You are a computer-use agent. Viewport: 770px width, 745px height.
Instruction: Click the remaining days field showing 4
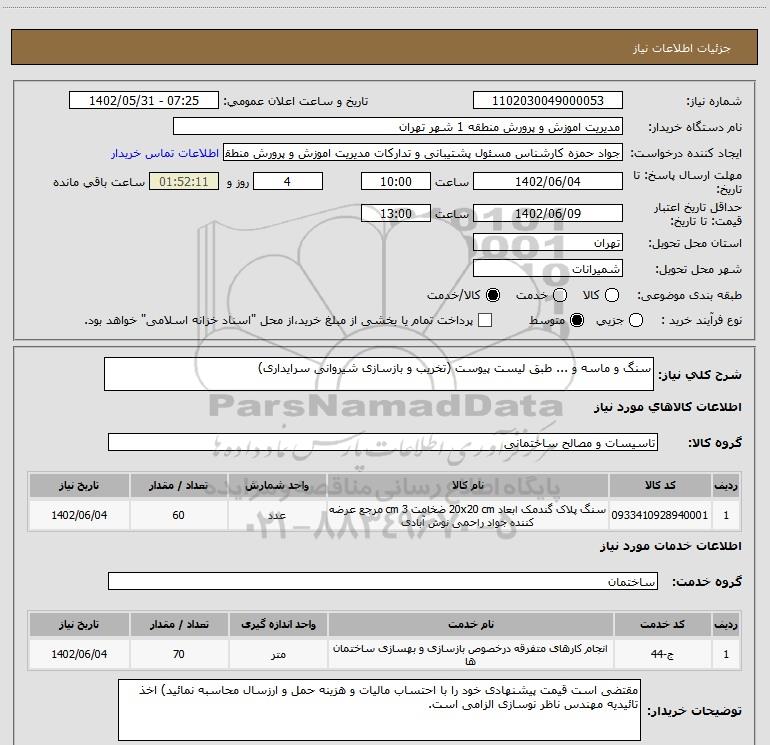pyautogui.click(x=288, y=182)
